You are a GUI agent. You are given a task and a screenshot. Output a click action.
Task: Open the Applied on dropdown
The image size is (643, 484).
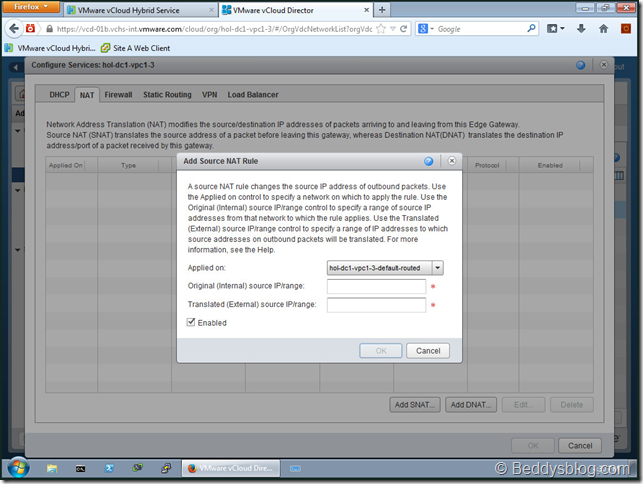tap(438, 268)
